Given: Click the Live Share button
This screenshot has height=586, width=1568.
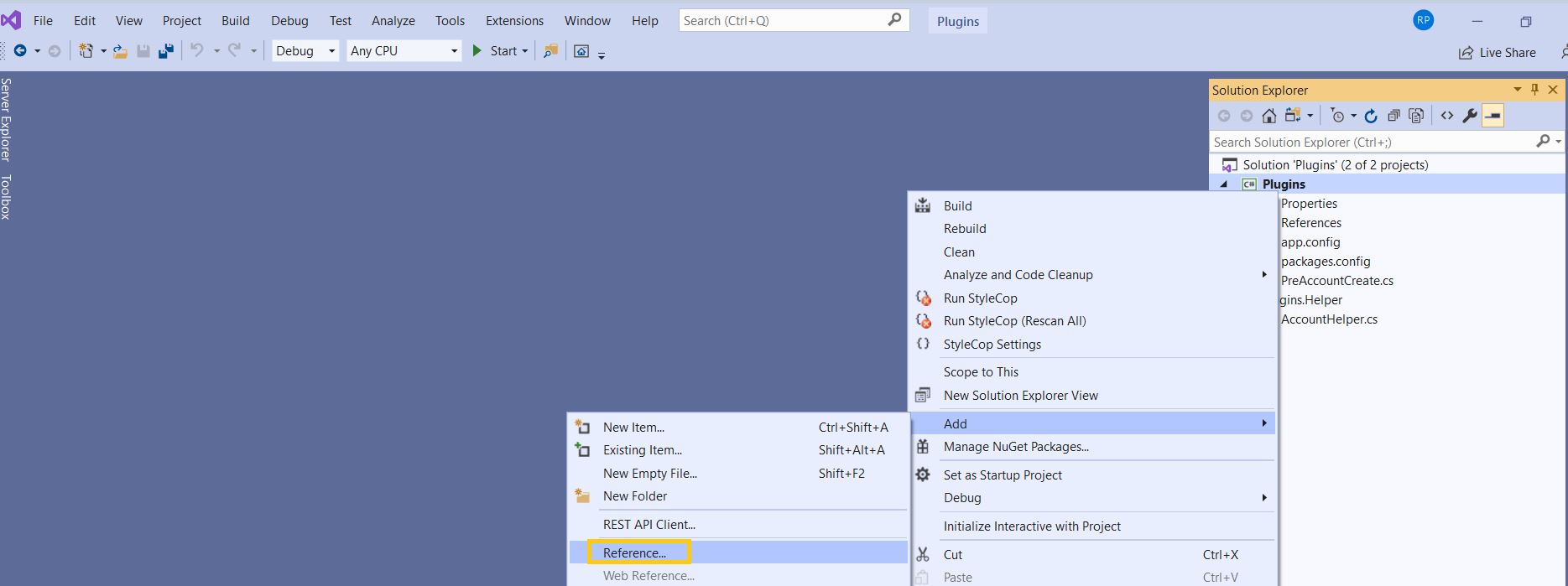Looking at the screenshot, I should [x=1498, y=52].
